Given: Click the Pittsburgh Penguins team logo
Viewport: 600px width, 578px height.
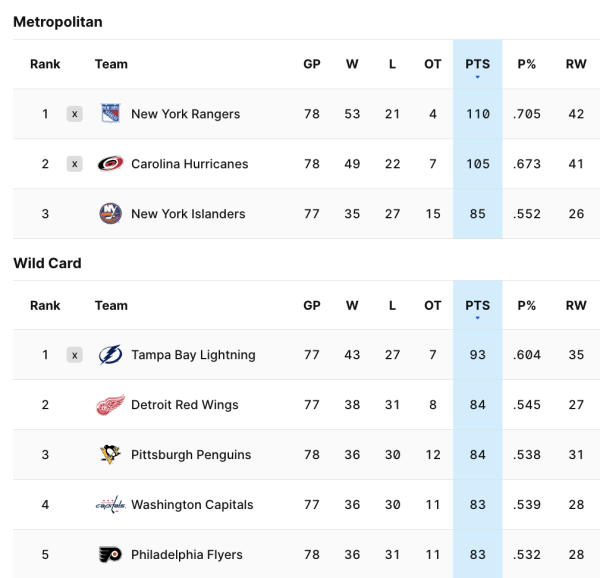Looking at the screenshot, I should coord(110,455).
